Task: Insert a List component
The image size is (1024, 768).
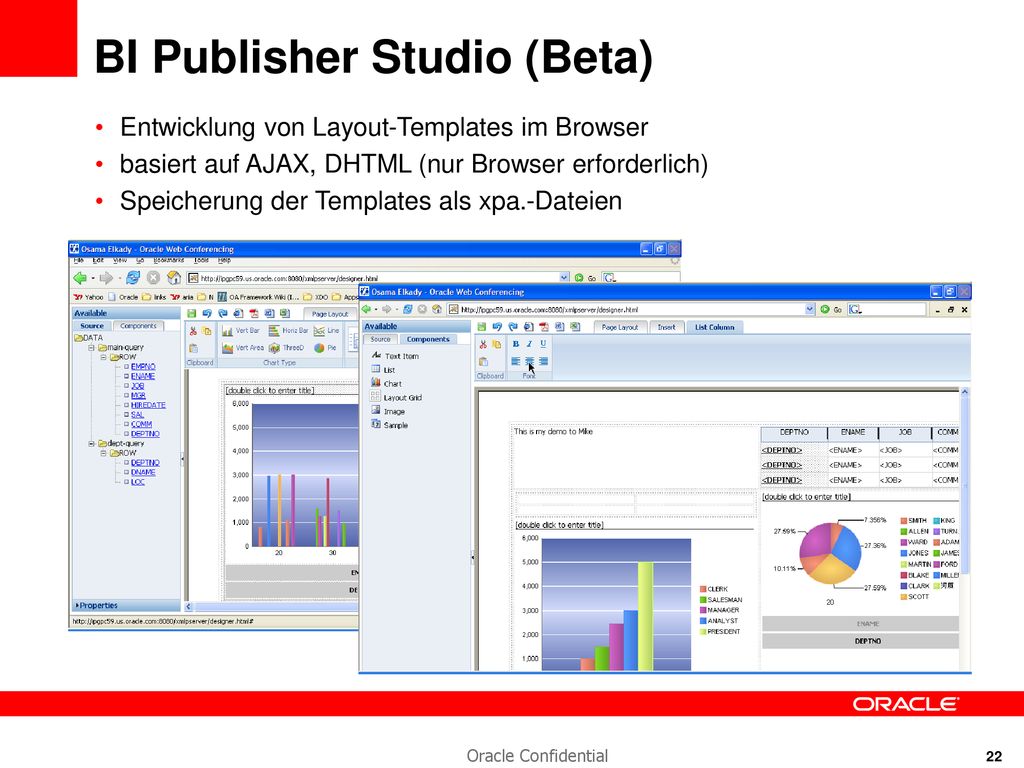Action: [383, 370]
